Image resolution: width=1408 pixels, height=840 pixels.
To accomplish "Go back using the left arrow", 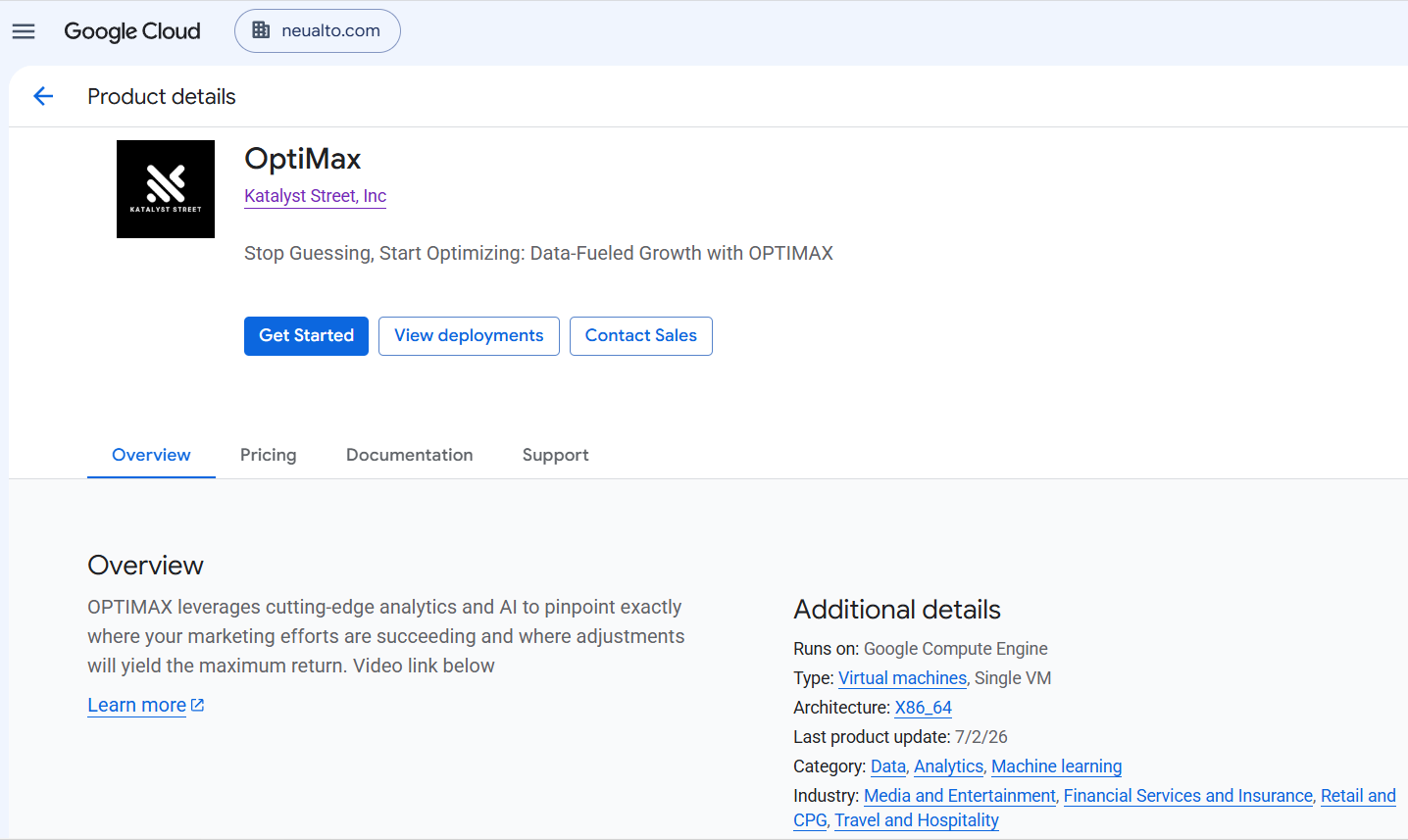I will tap(43, 96).
